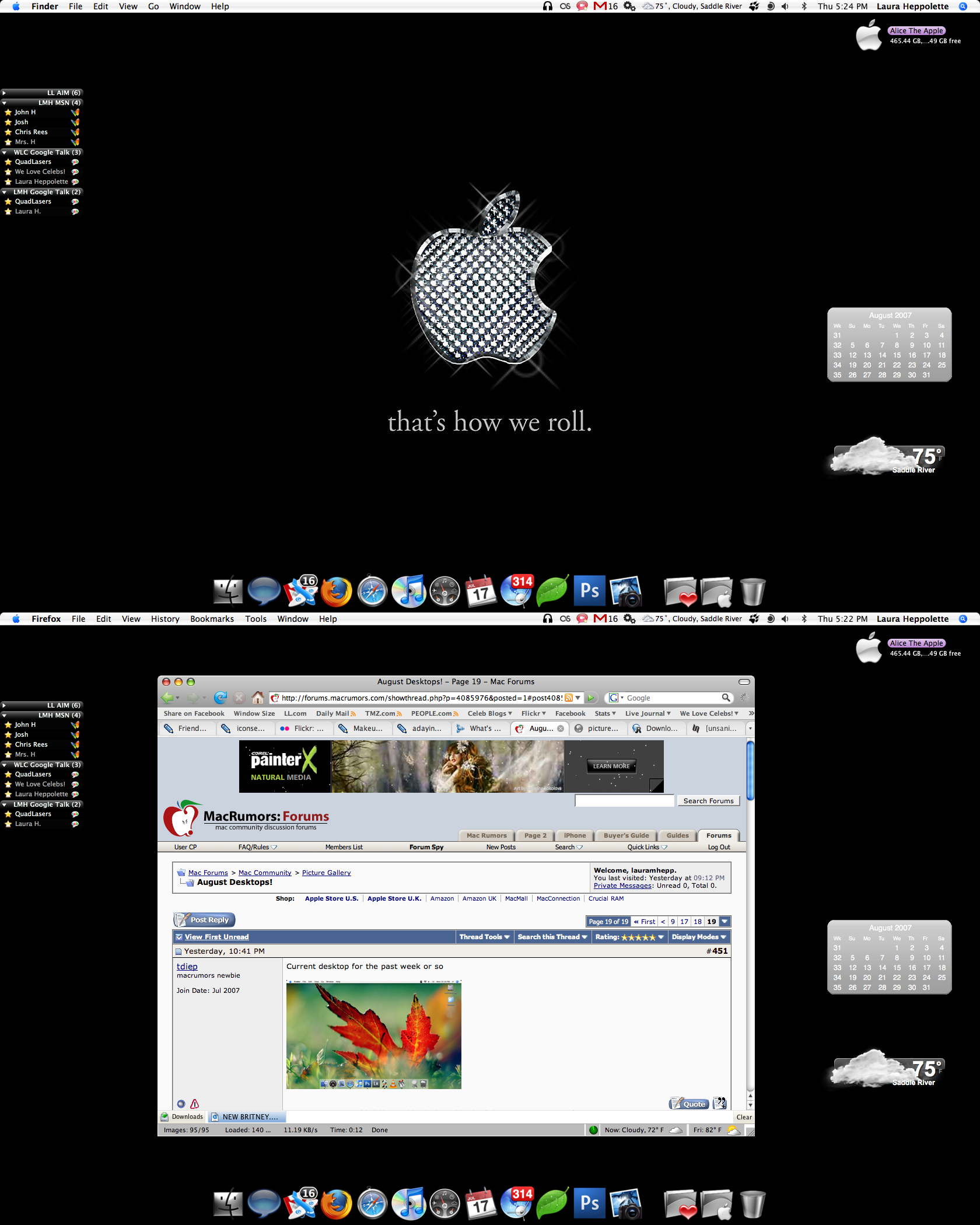Click the post icon beside Yesterday, 10:41 PM
This screenshot has width=980, height=1225.
click(178, 951)
